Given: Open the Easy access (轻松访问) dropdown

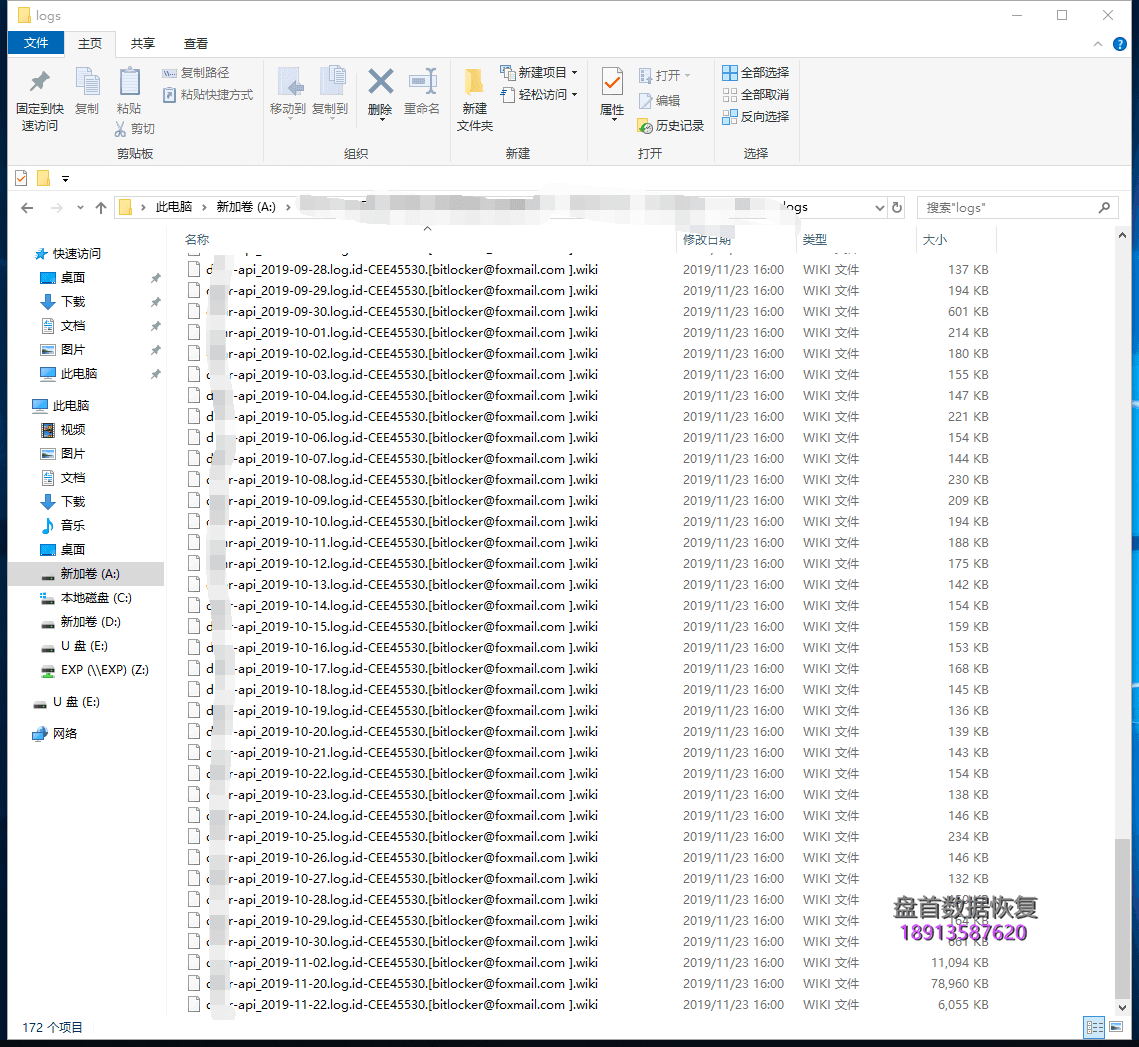Looking at the screenshot, I should (x=575, y=94).
